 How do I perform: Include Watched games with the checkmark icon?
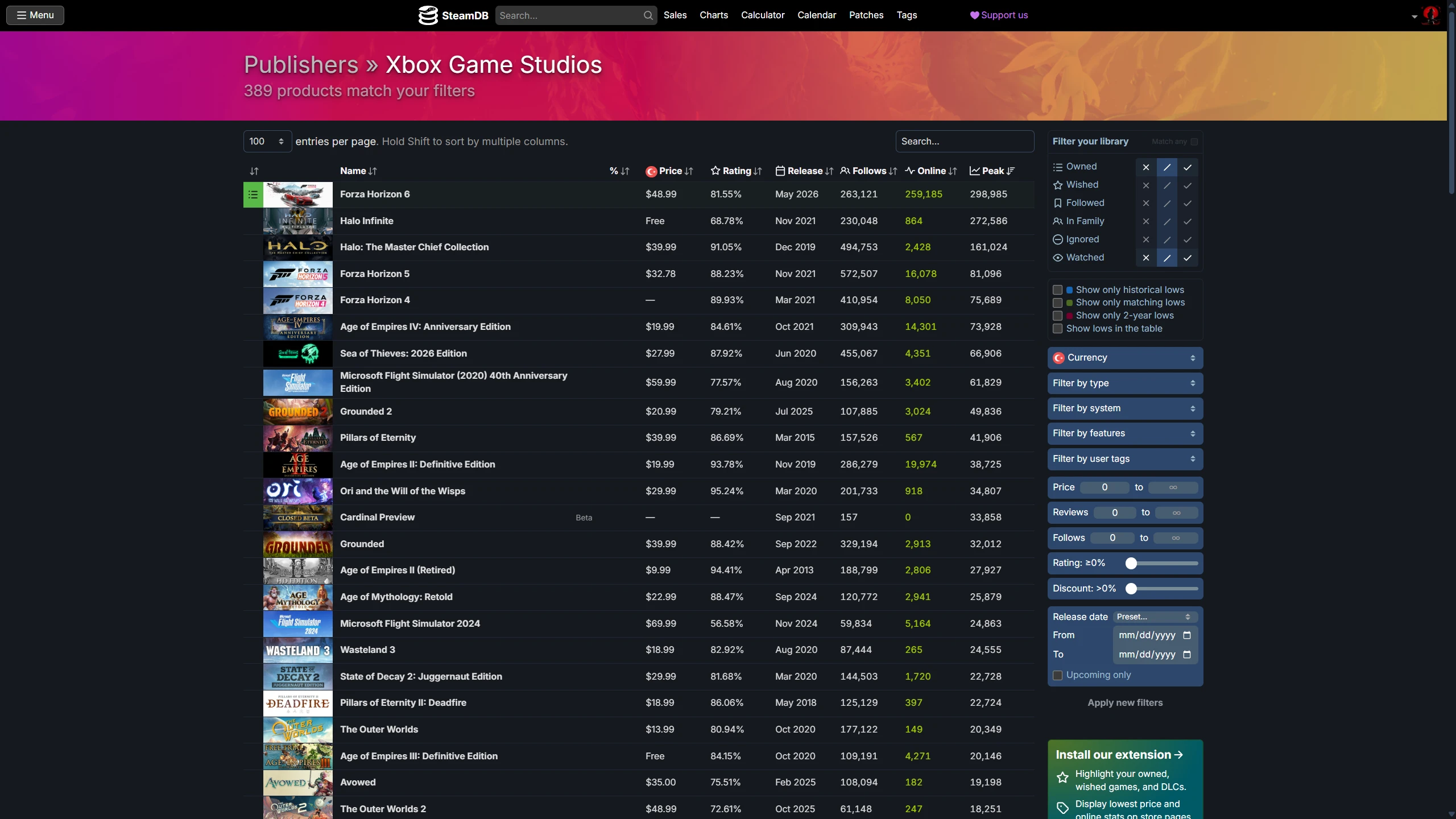tap(1188, 258)
